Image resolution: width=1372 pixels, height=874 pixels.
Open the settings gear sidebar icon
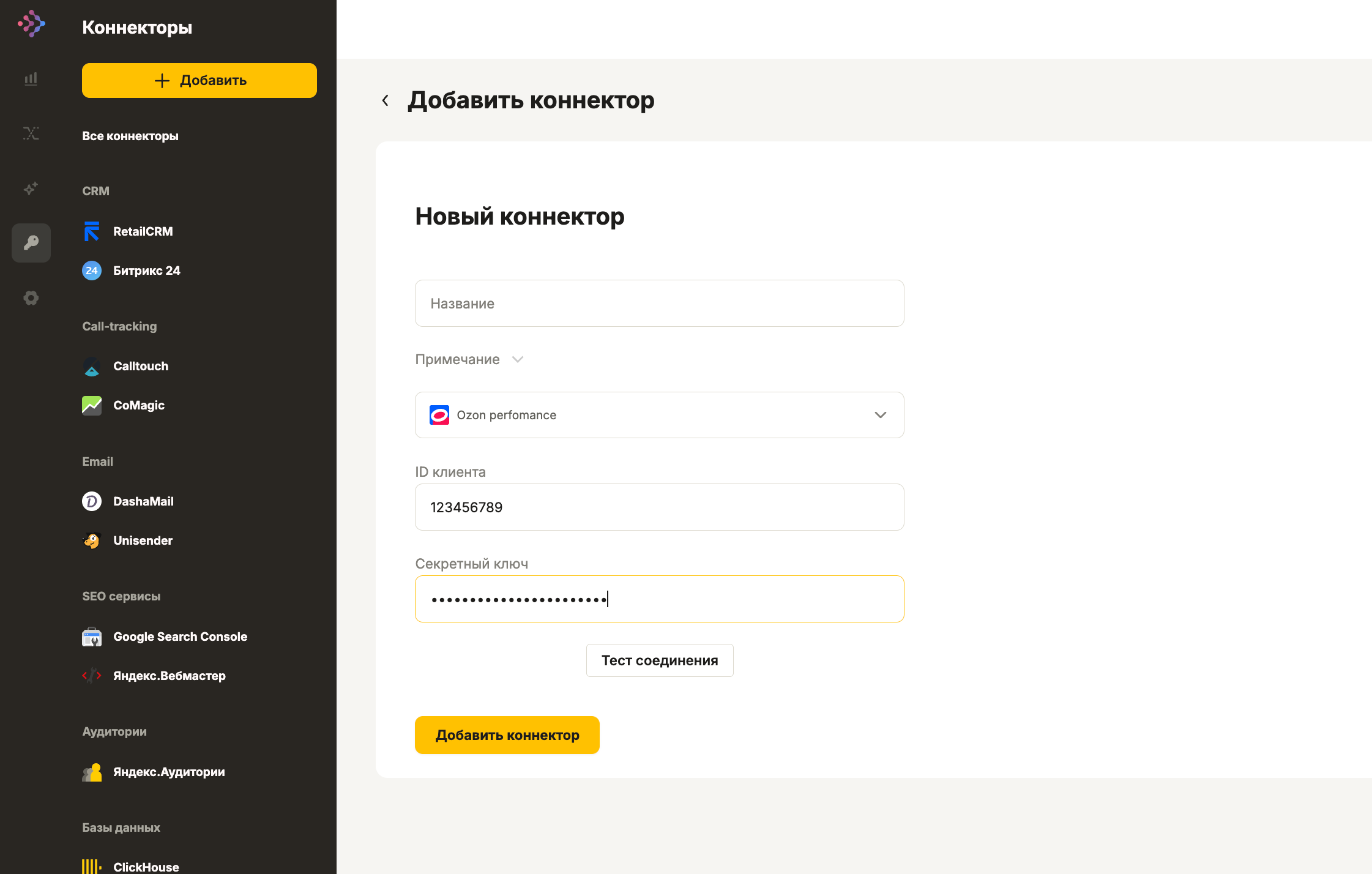click(31, 298)
